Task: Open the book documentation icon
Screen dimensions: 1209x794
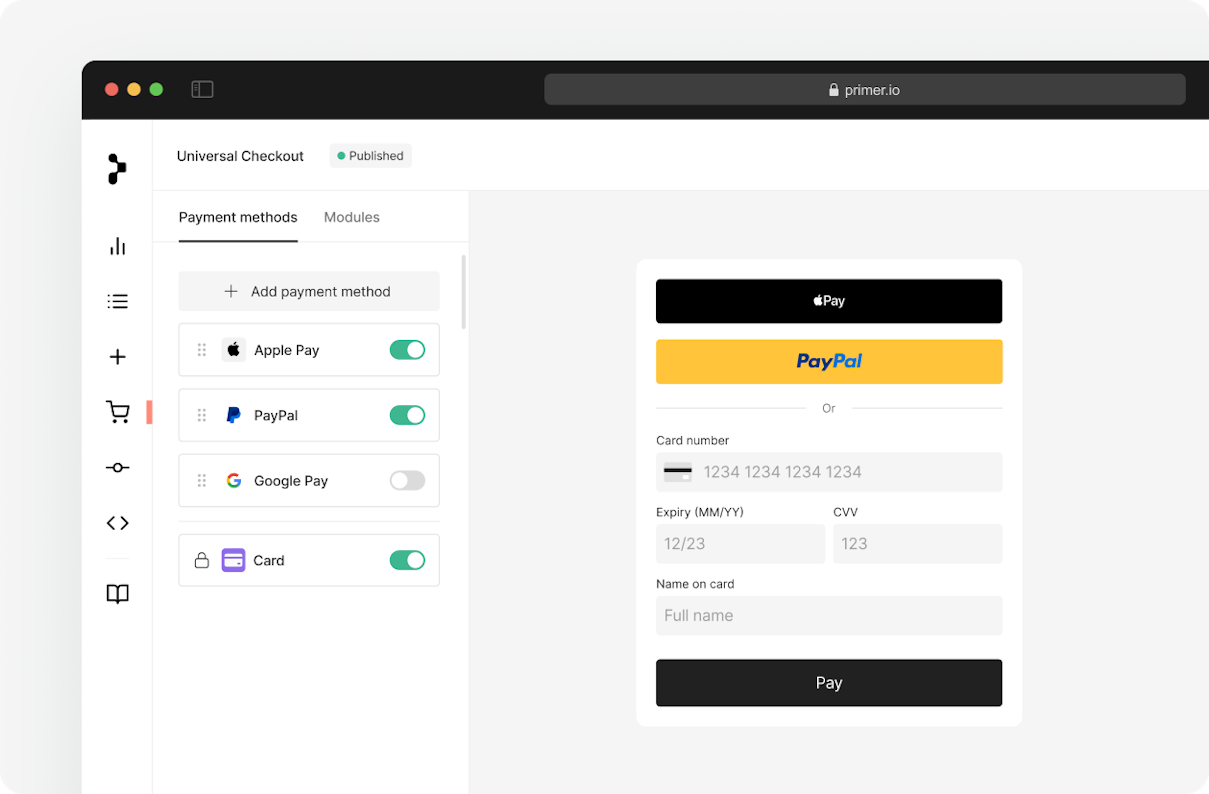Action: [118, 594]
